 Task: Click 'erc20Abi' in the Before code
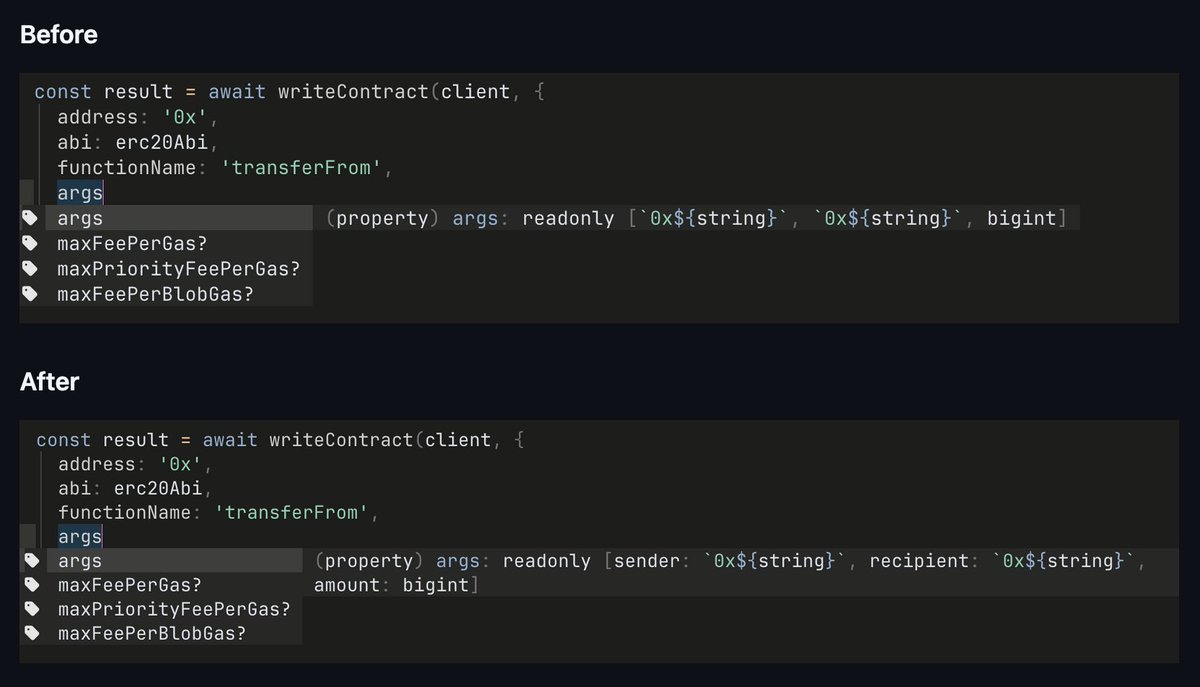coord(162,143)
